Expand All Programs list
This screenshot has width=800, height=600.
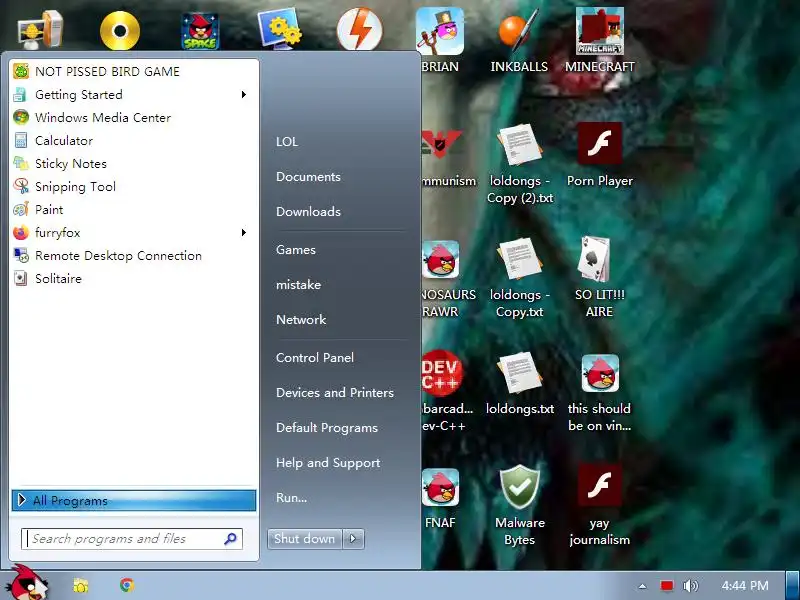[134, 501]
